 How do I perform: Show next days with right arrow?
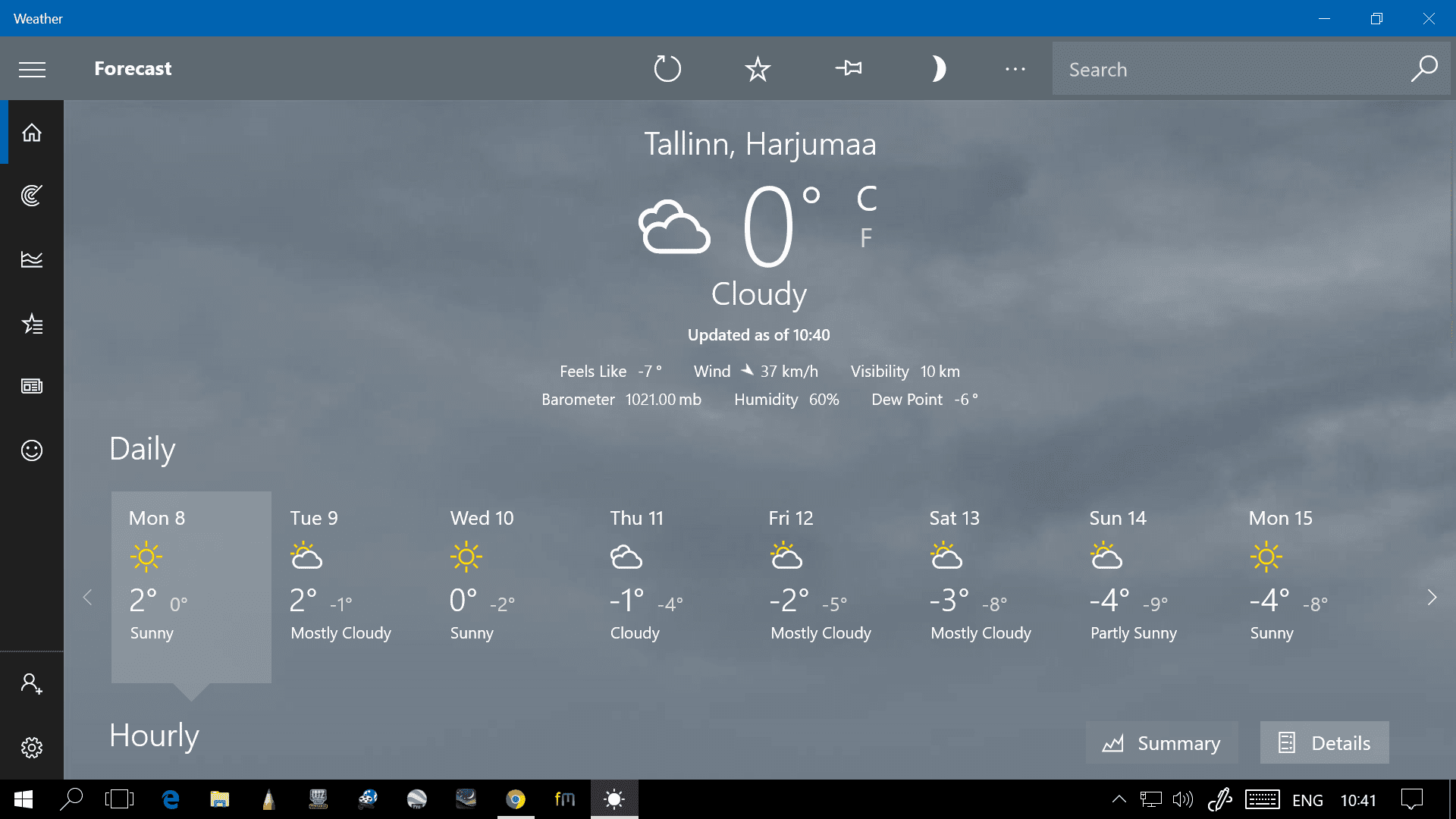point(1432,598)
